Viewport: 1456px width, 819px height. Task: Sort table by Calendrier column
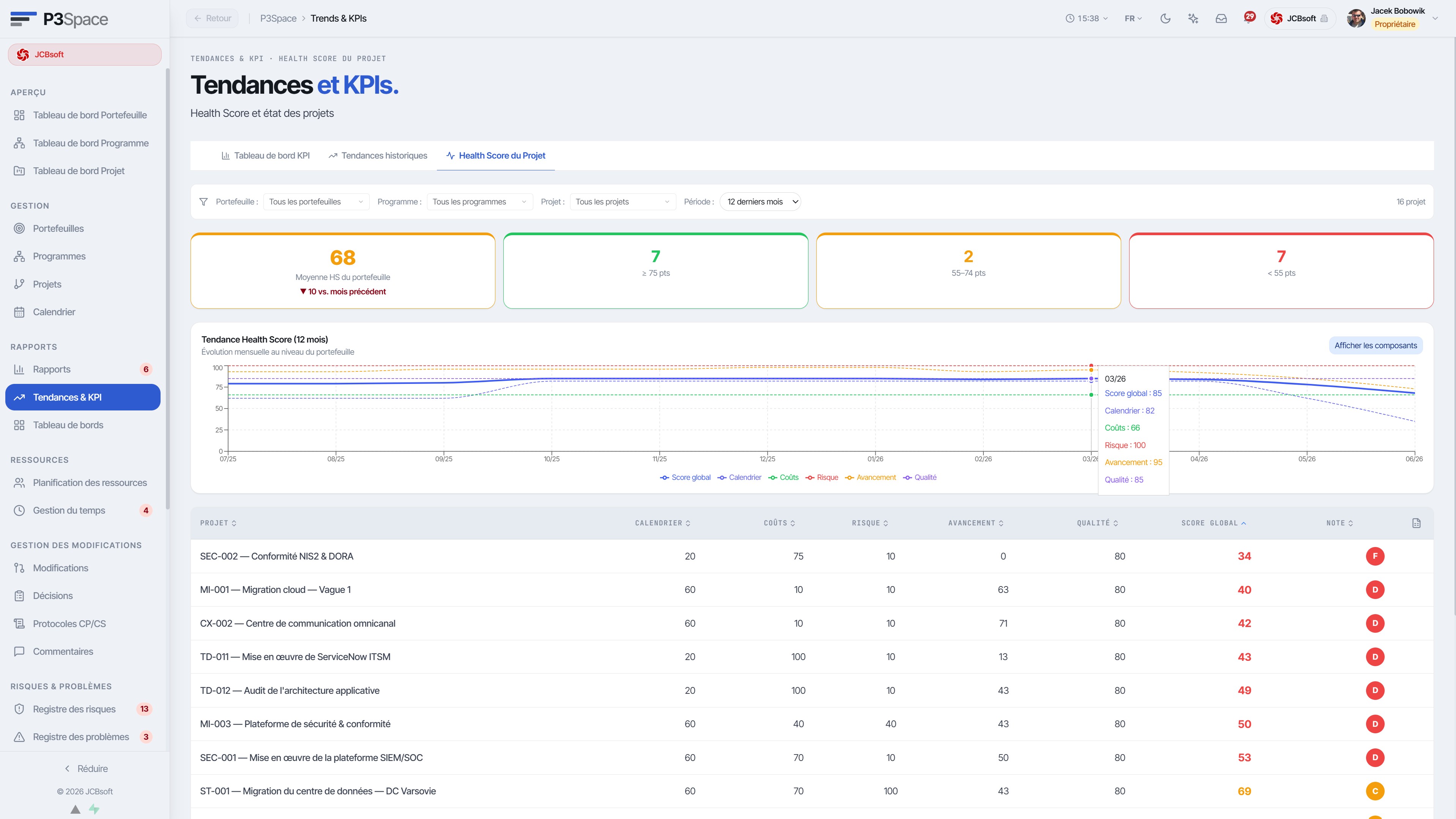coord(662,523)
